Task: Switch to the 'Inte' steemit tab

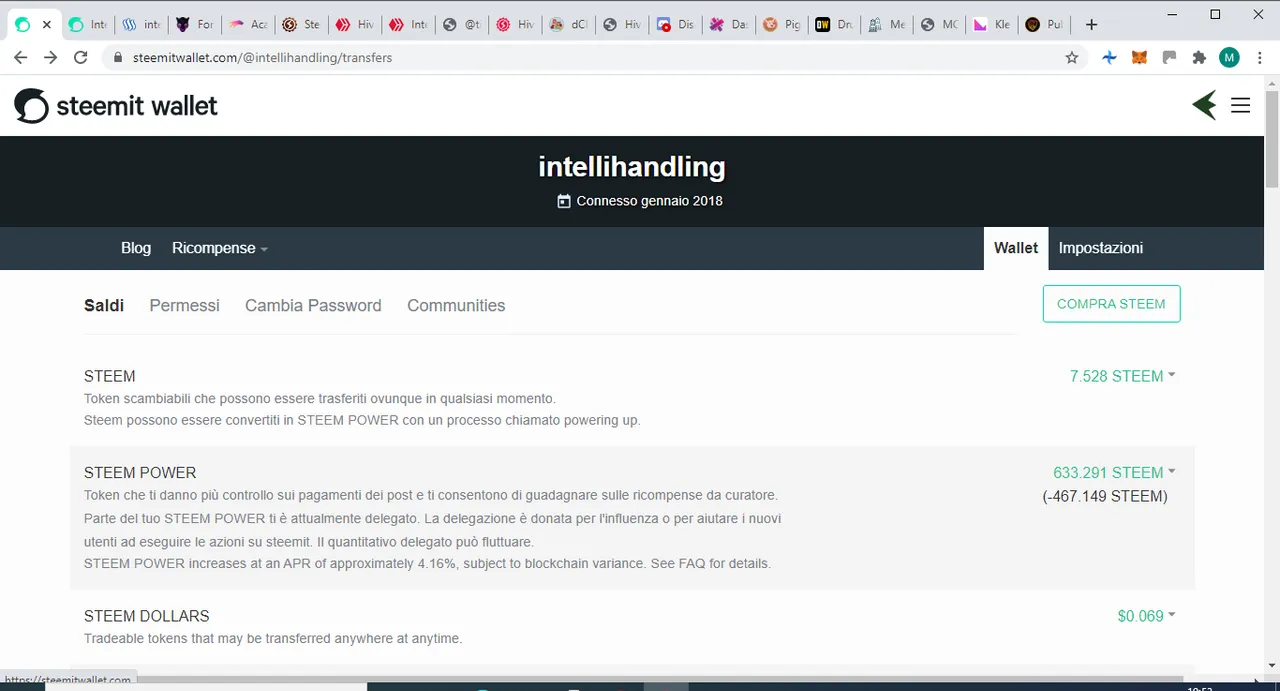Action: point(87,24)
